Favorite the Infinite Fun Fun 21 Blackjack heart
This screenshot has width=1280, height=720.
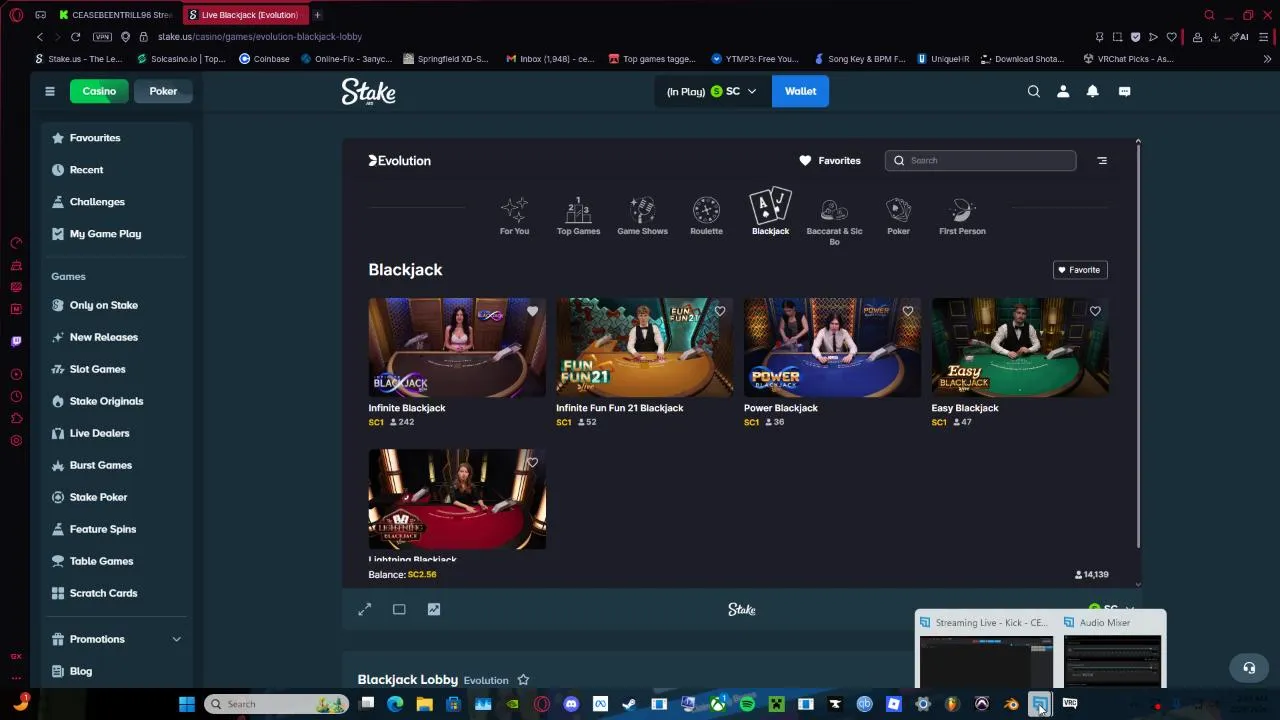pyautogui.click(x=720, y=311)
